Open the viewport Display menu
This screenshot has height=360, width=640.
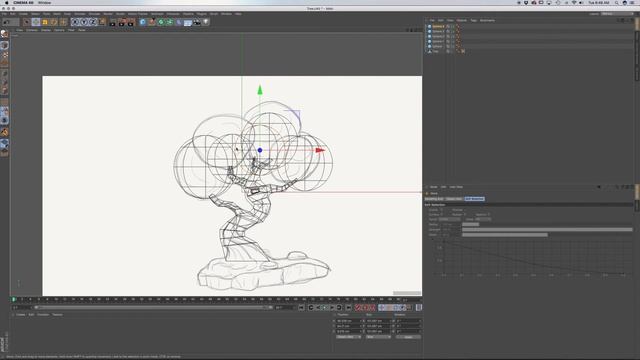[x=46, y=30]
